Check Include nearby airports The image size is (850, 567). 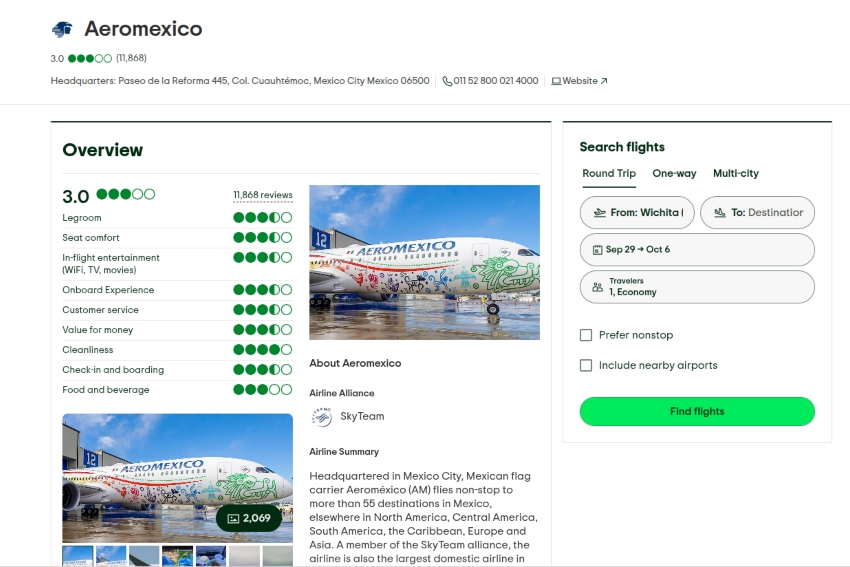(x=586, y=365)
